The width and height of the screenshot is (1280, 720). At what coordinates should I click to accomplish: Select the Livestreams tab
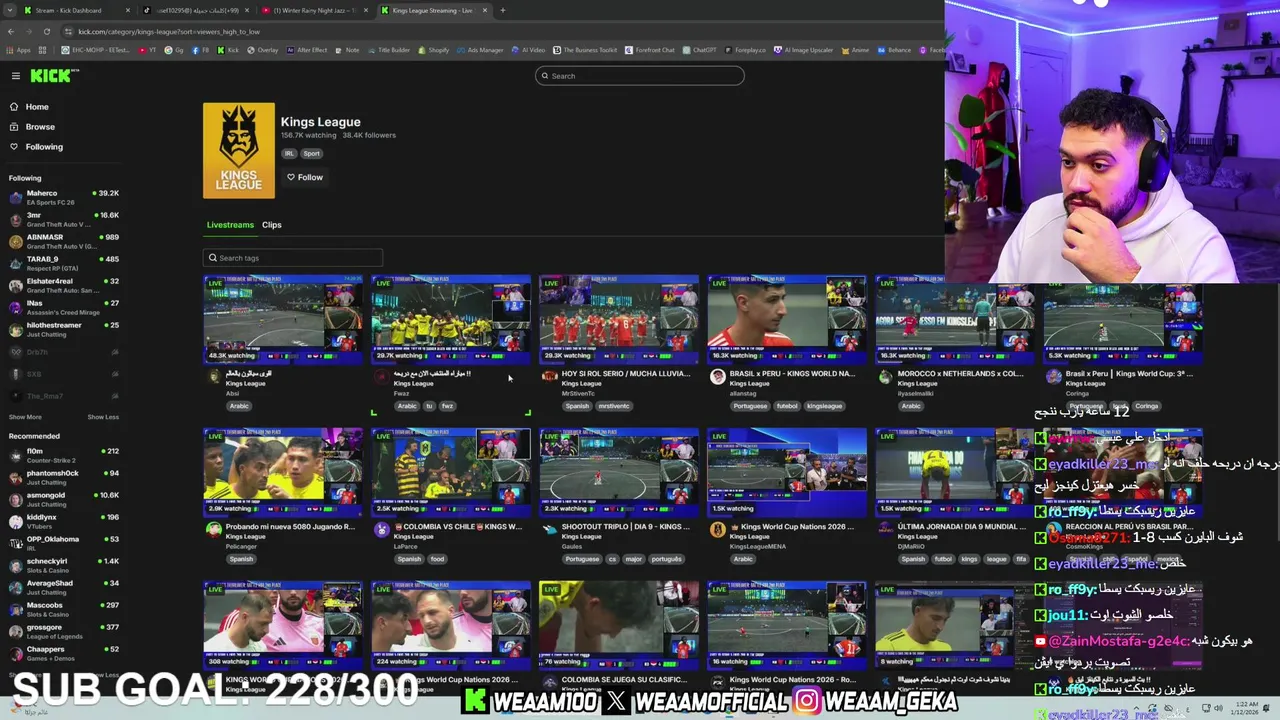click(x=230, y=225)
